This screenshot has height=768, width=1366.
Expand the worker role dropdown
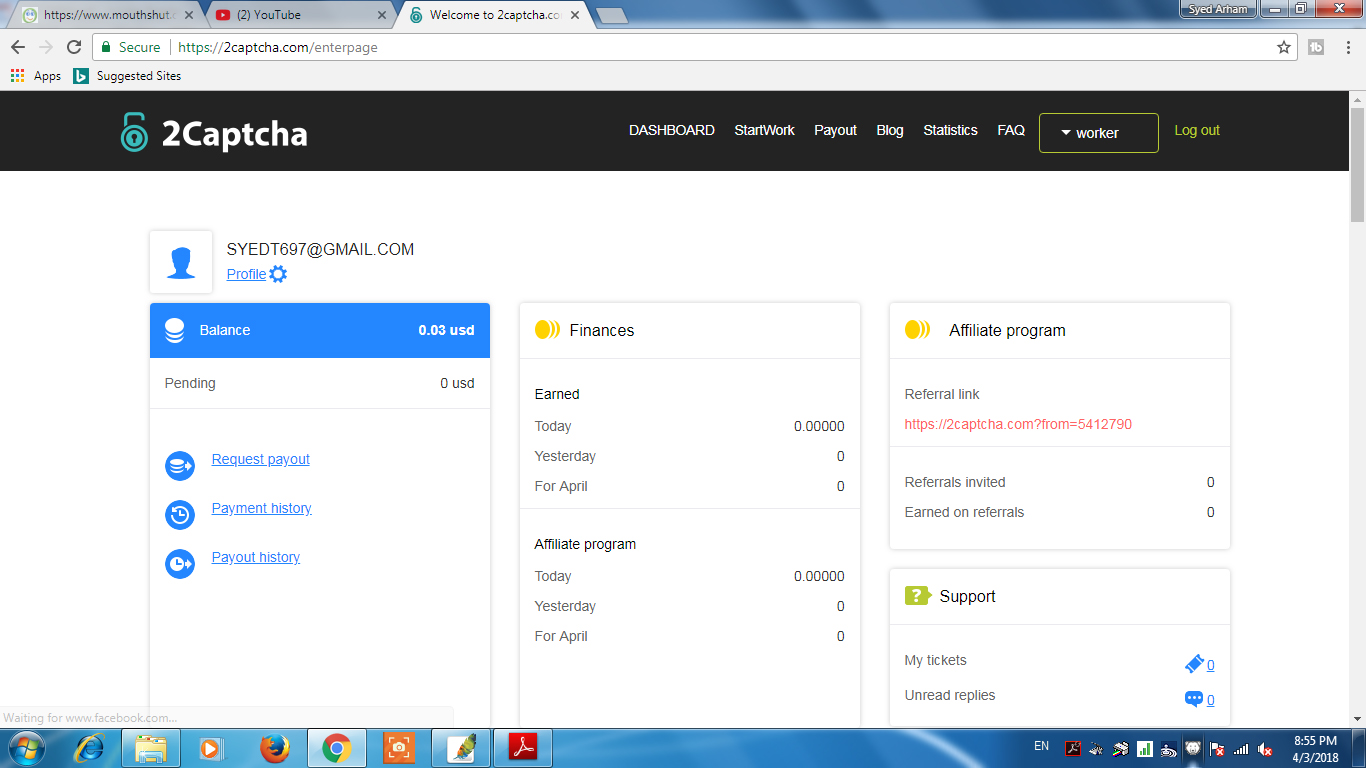[1099, 133]
